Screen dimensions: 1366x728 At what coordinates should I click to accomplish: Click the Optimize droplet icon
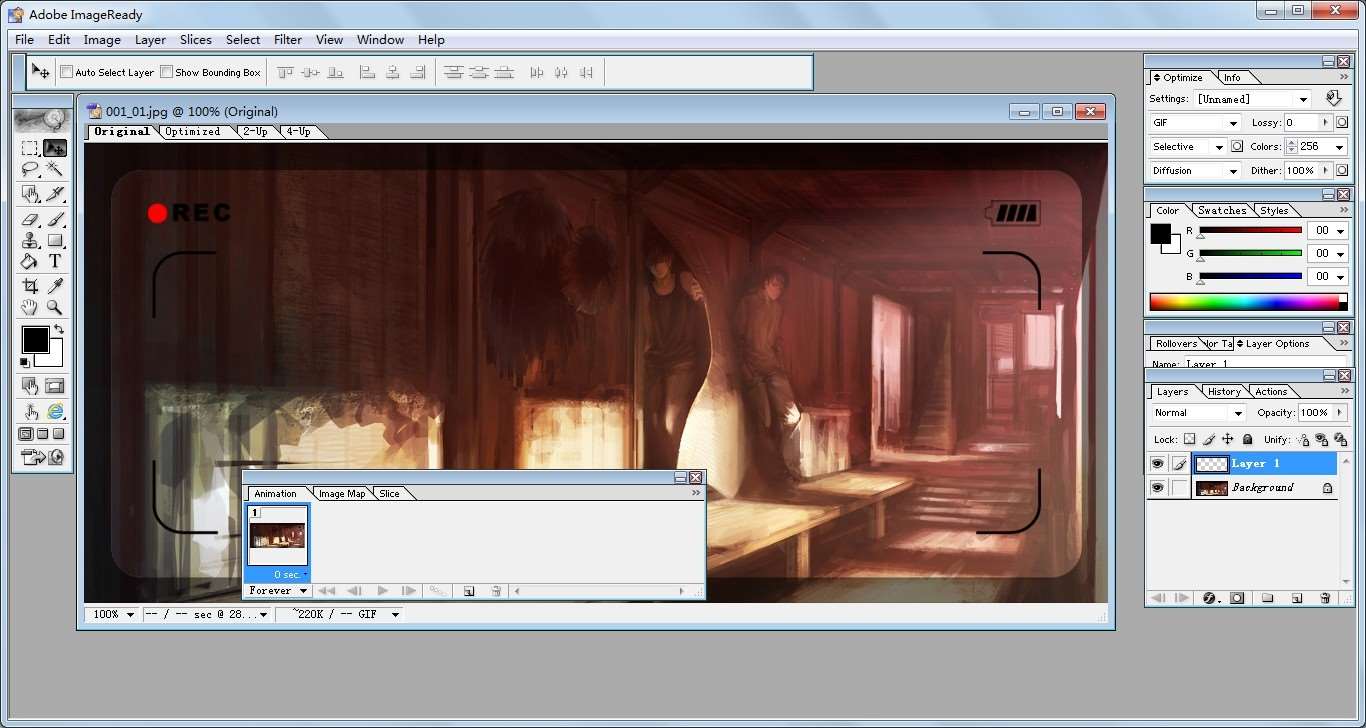click(1333, 98)
